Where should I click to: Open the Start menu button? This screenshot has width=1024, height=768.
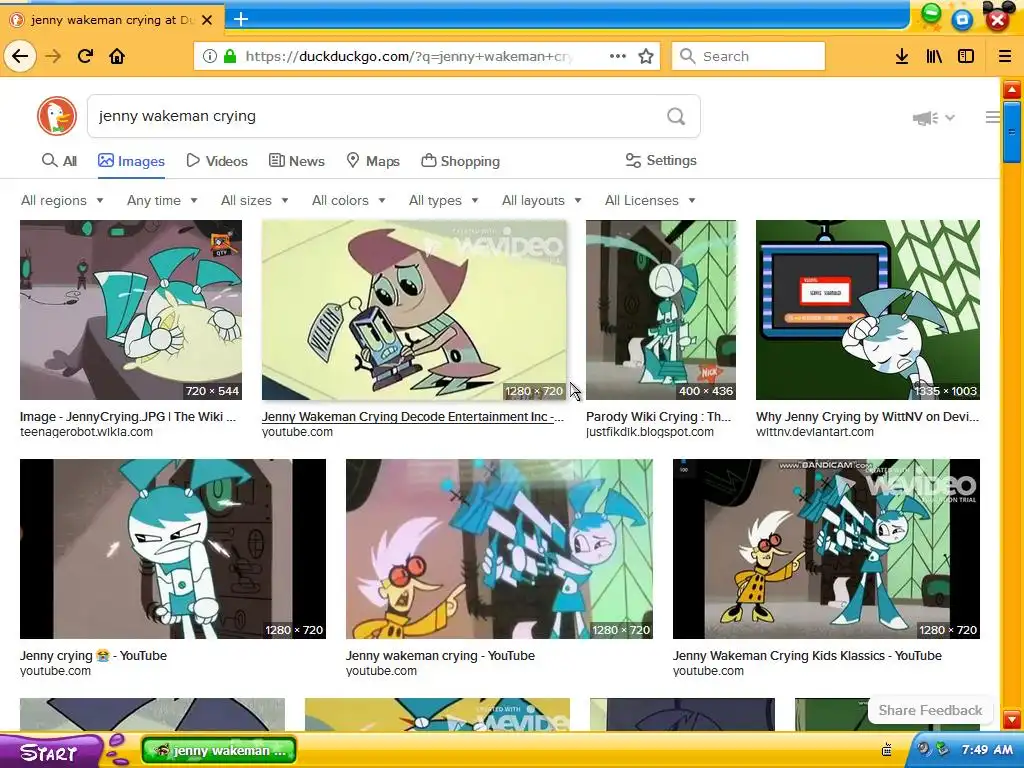pyautogui.click(x=50, y=751)
